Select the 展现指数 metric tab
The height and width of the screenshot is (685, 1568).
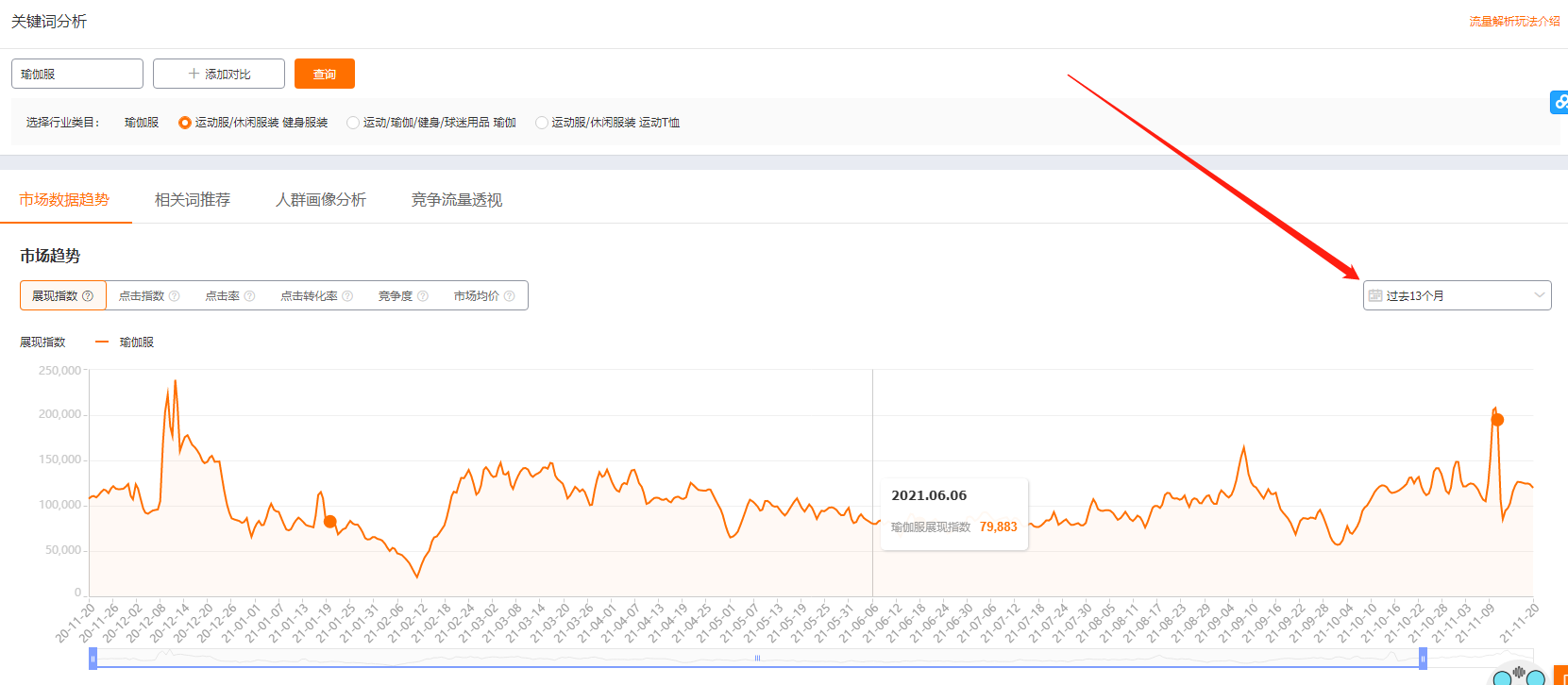tap(62, 295)
